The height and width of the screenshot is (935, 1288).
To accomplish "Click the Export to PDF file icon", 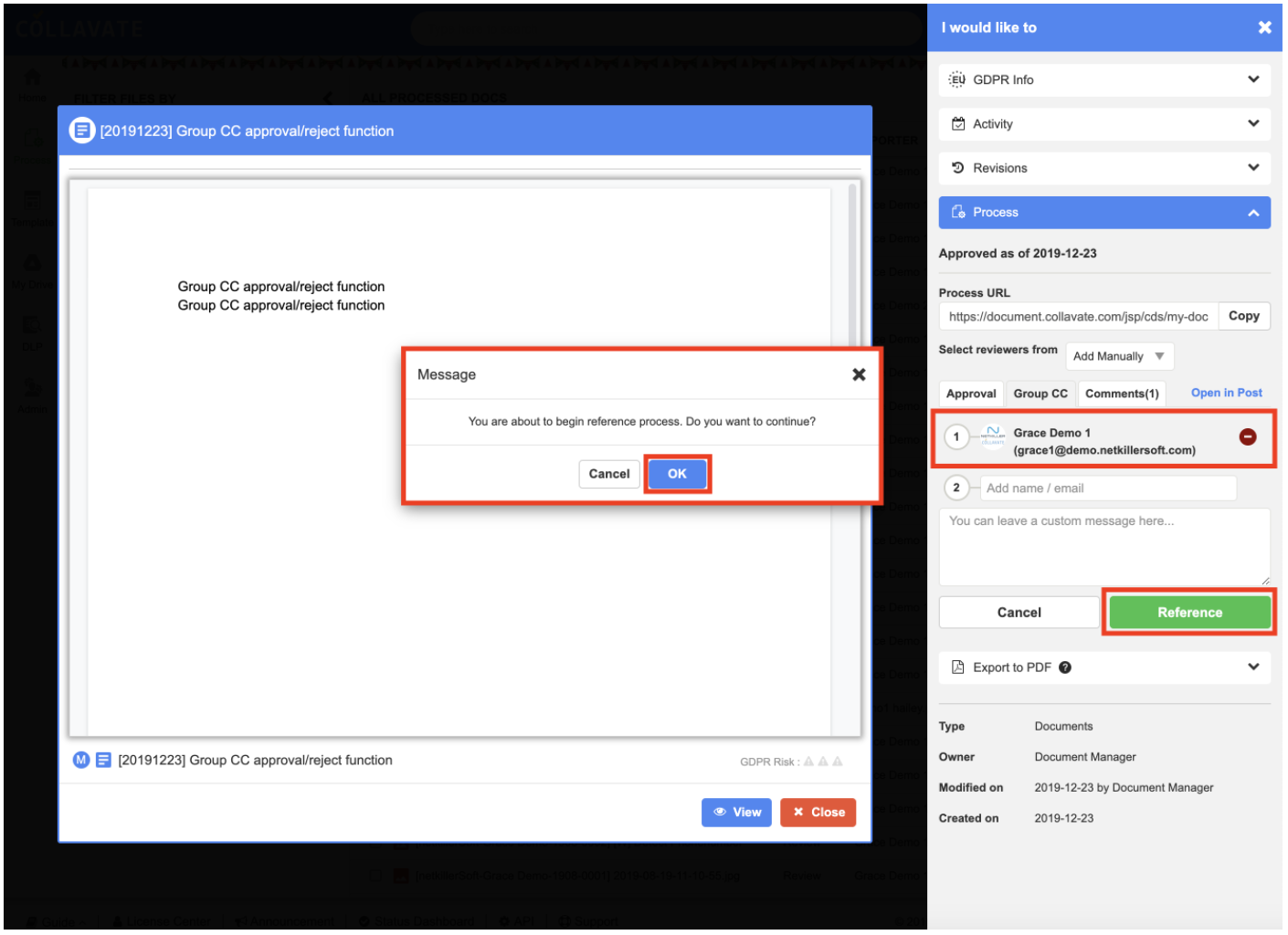I will click(x=958, y=667).
